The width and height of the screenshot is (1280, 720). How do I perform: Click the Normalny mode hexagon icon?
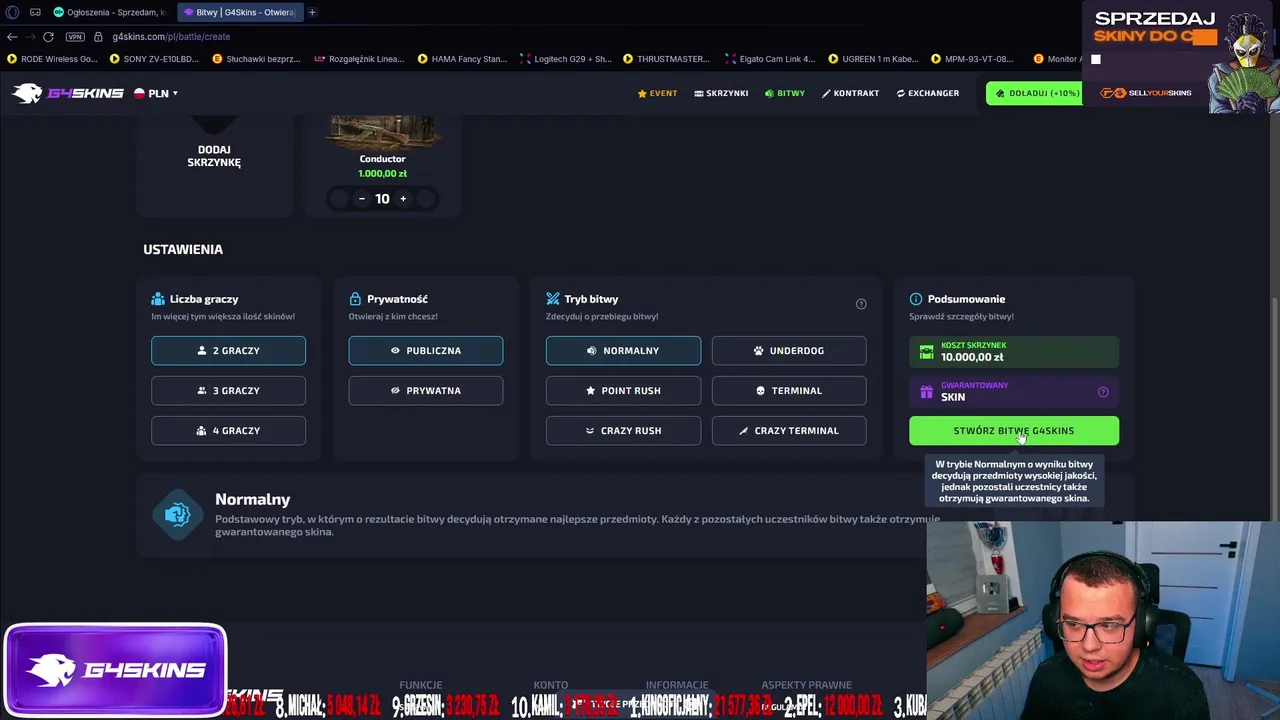(177, 514)
